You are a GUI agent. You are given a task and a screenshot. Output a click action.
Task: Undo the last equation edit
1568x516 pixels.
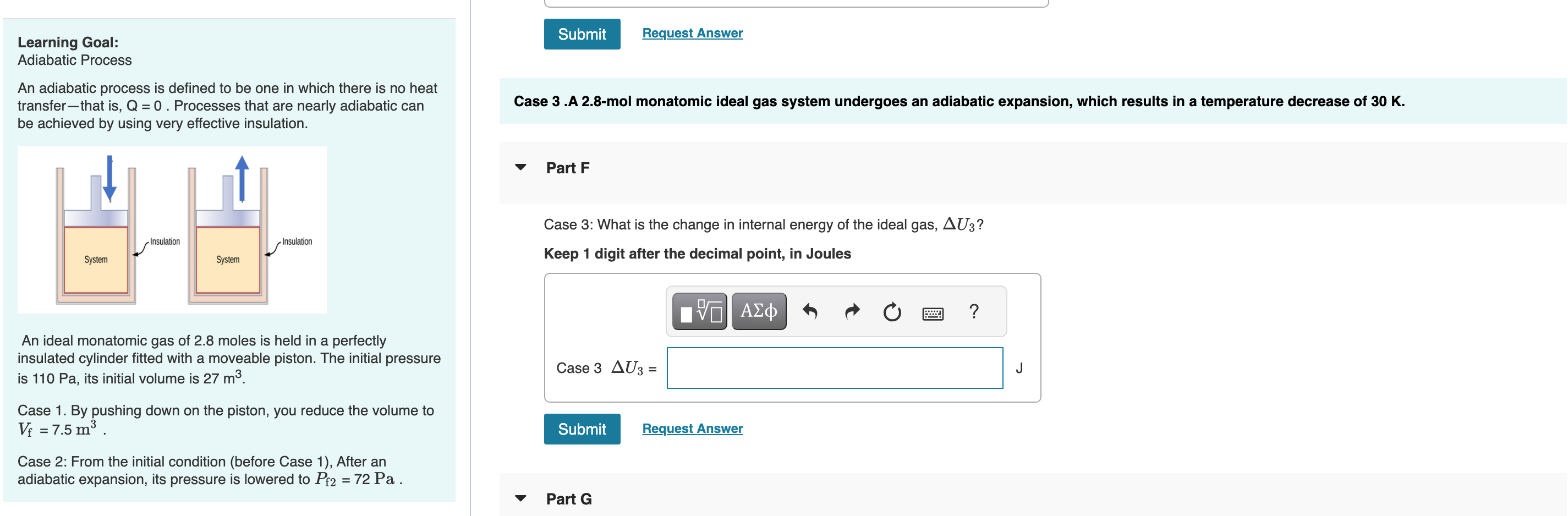(812, 311)
